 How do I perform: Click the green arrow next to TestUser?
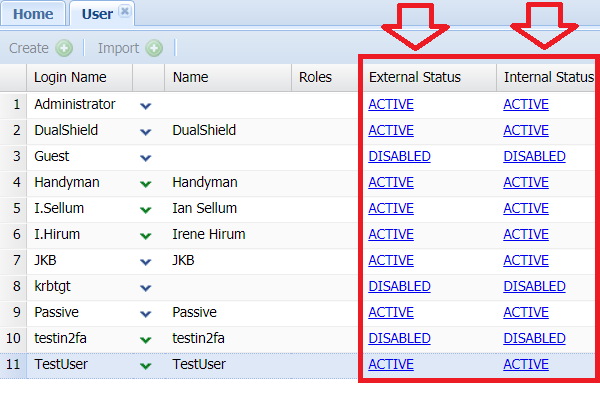click(x=146, y=365)
